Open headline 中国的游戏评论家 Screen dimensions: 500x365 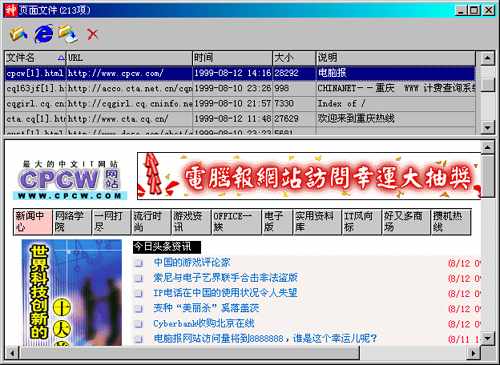tap(192, 263)
